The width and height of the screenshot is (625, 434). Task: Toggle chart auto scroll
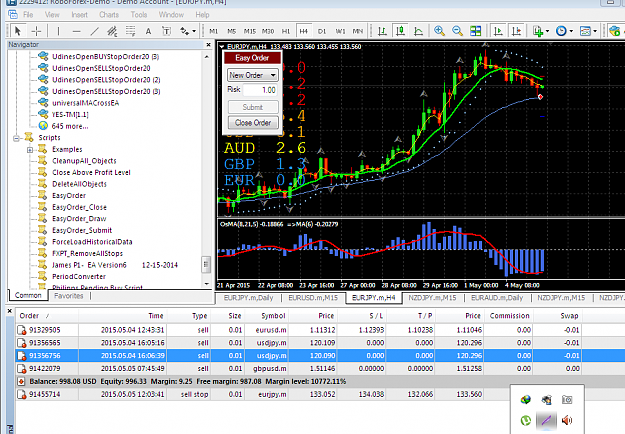(498, 31)
